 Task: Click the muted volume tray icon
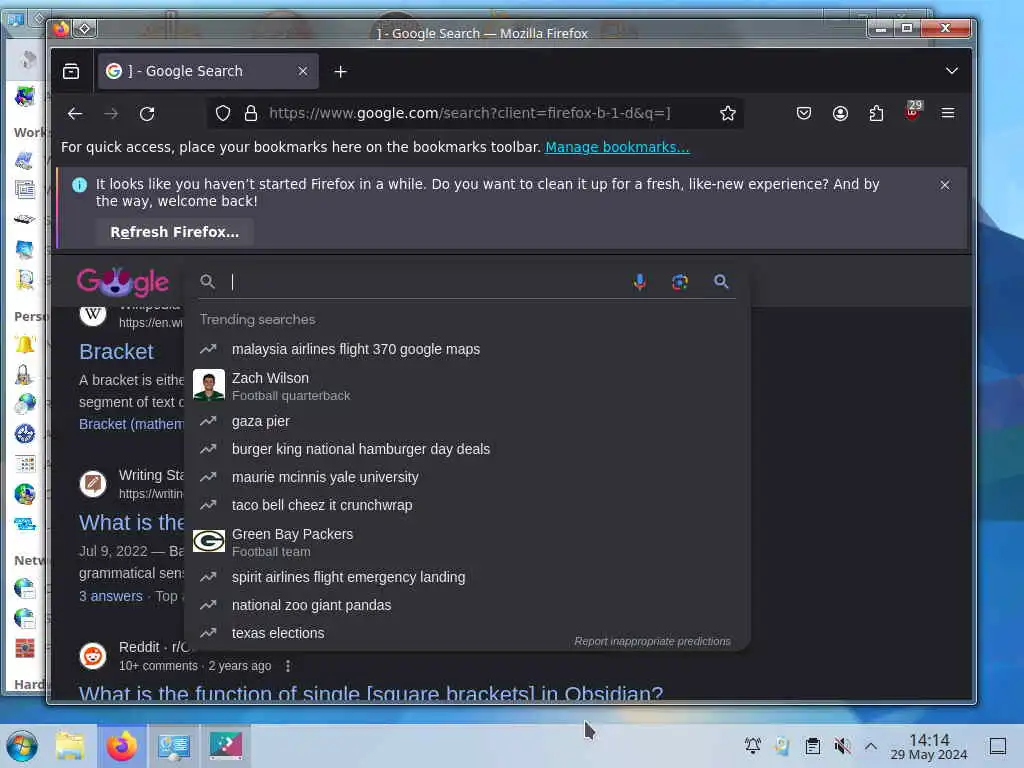tap(842, 746)
